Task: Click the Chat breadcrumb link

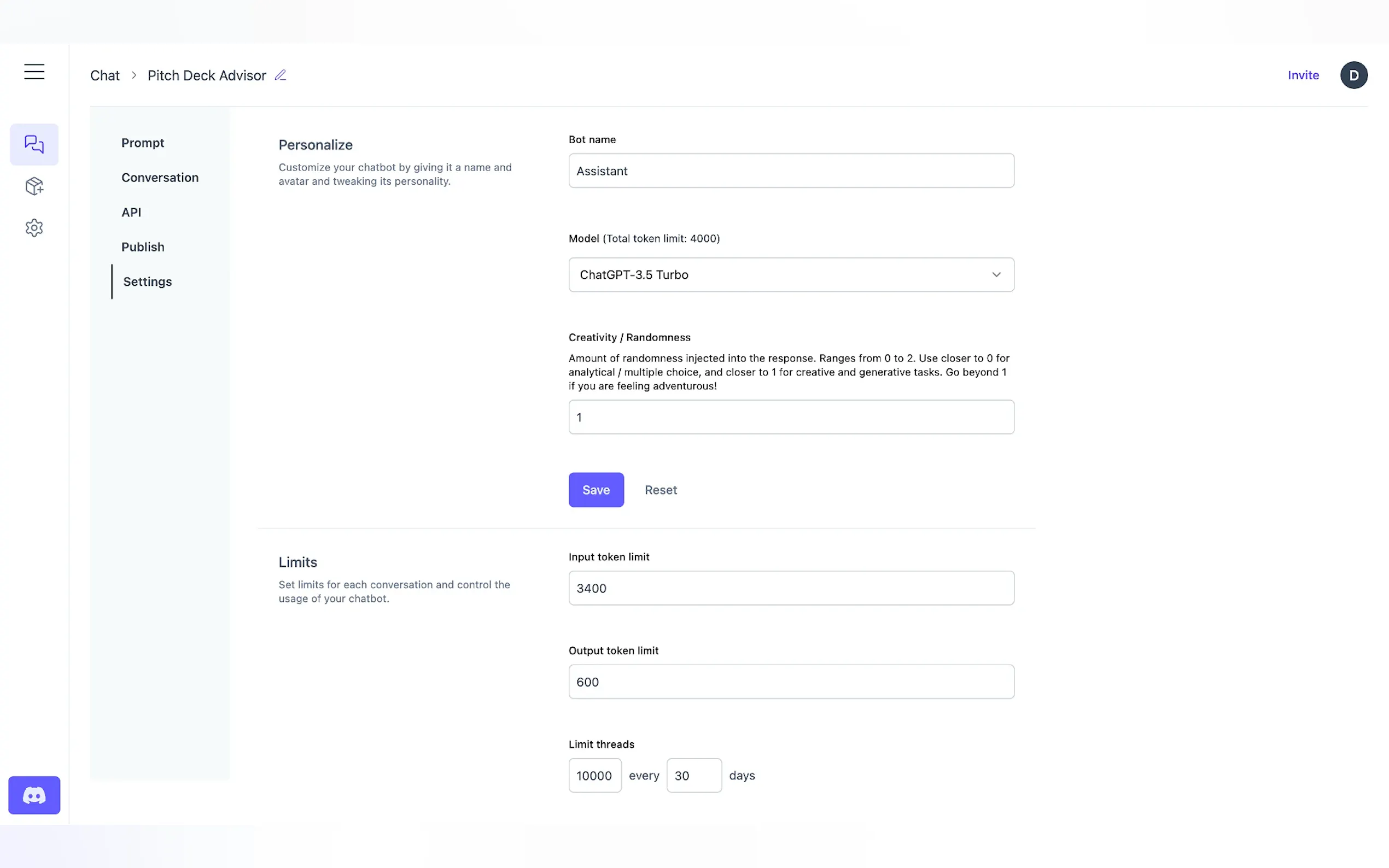Action: coord(104,75)
